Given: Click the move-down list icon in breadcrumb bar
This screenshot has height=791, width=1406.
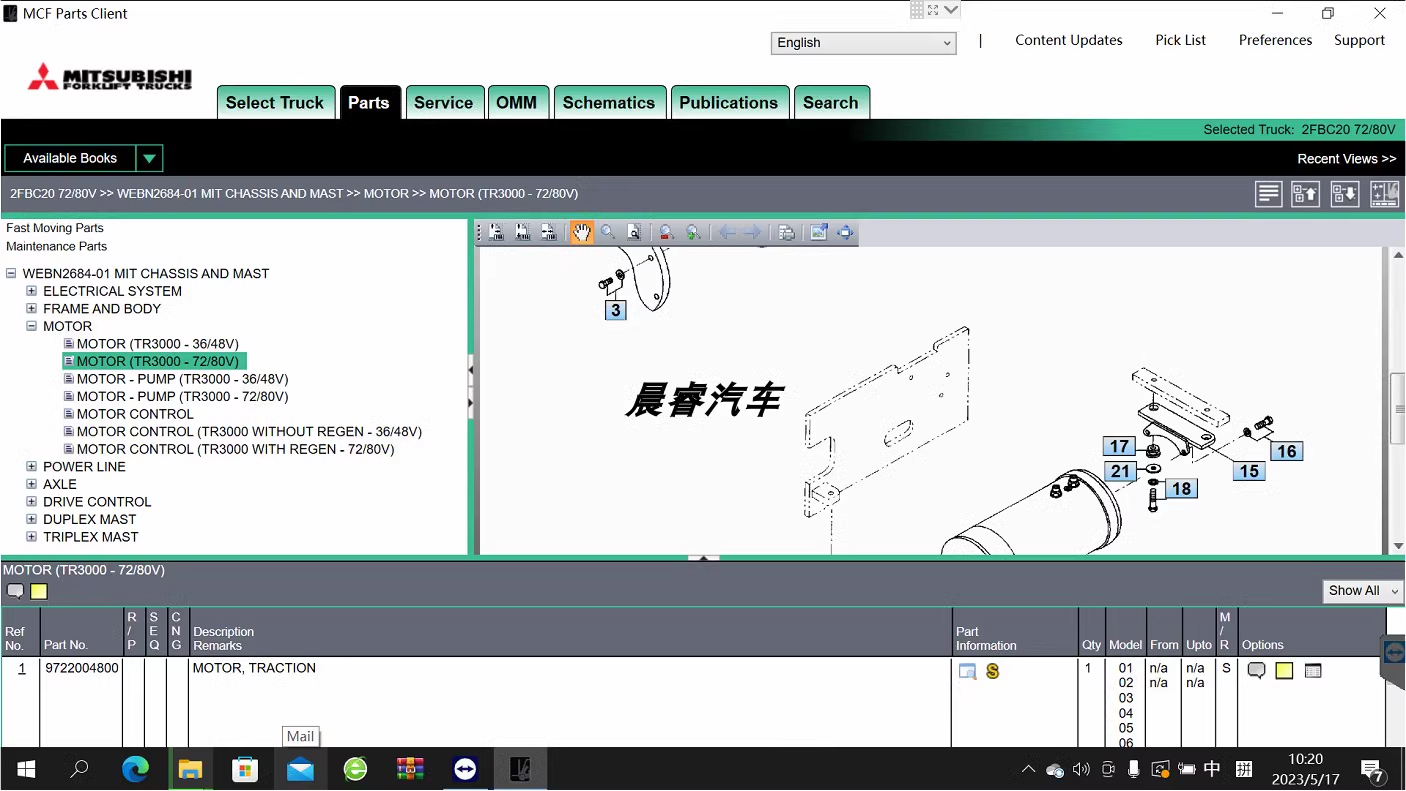Looking at the screenshot, I should (1345, 194).
